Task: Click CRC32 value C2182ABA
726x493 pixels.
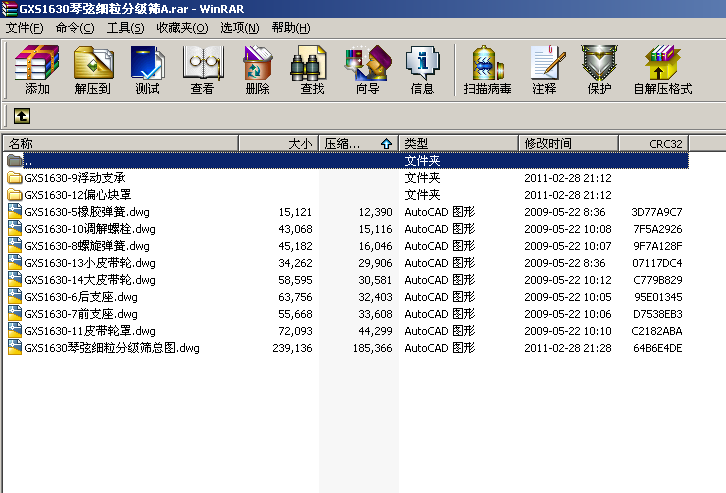Action: [657, 331]
